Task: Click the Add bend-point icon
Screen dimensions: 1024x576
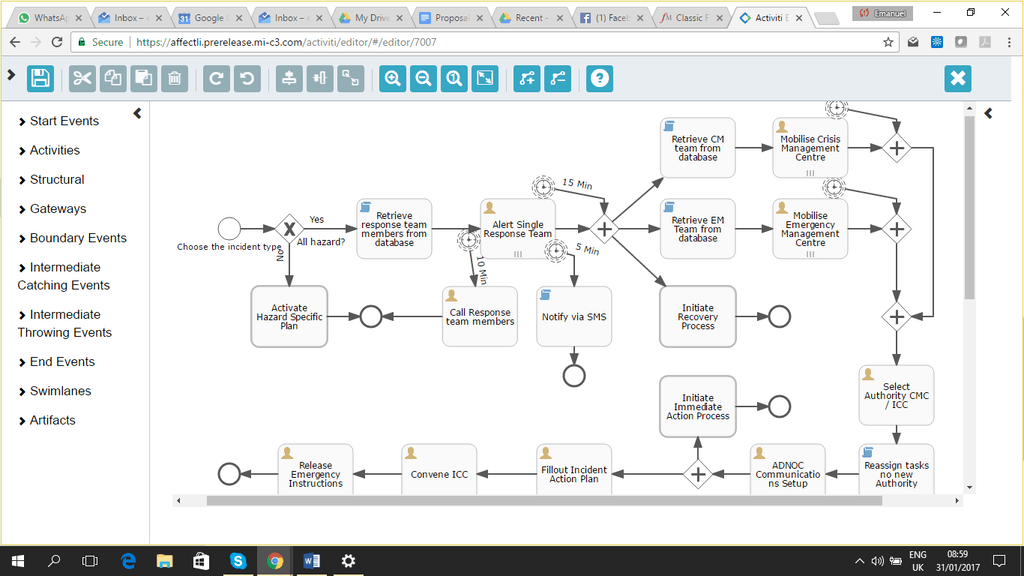Action: (x=527, y=79)
